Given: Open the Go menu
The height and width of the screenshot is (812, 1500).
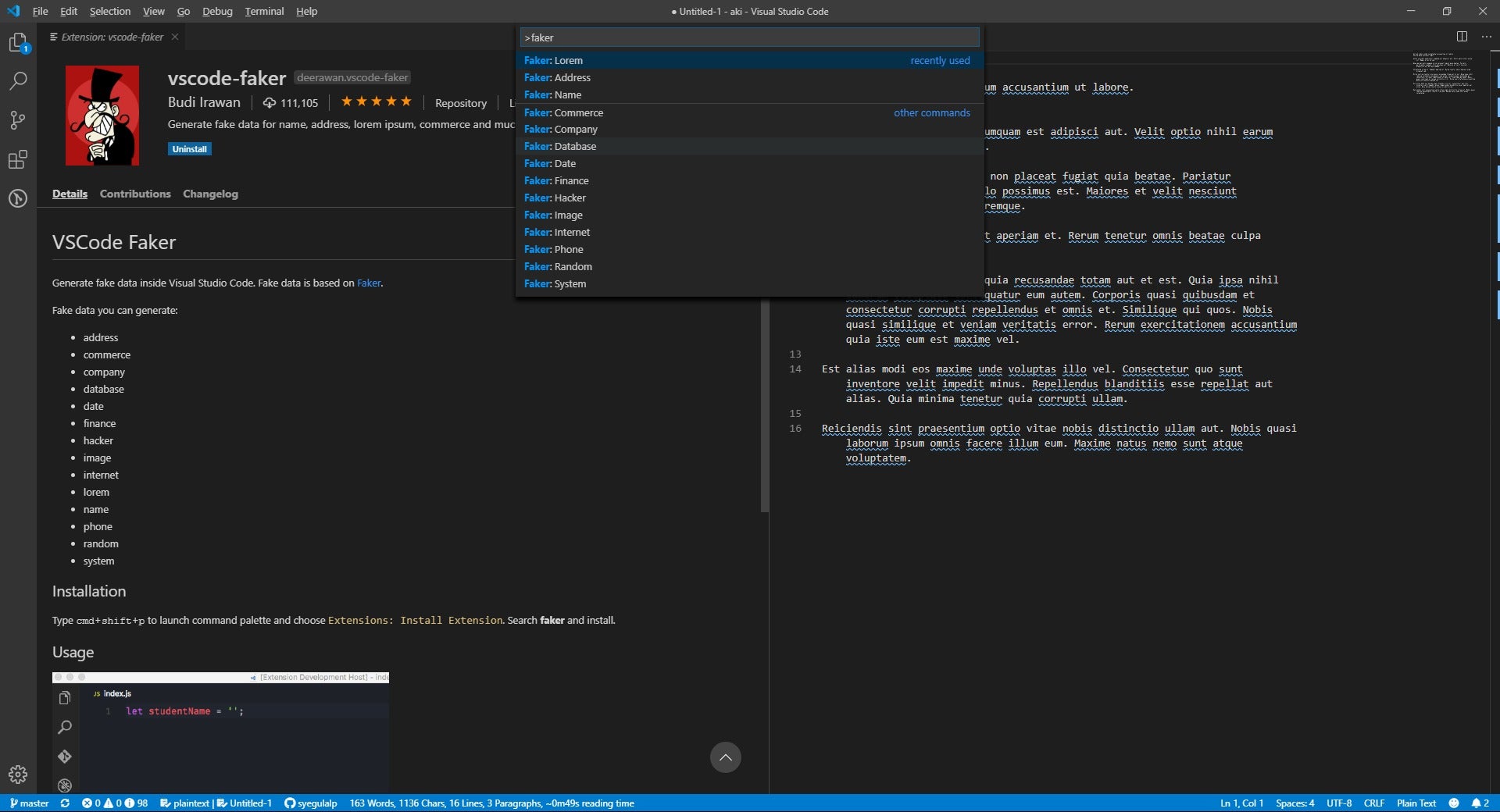Looking at the screenshot, I should [x=184, y=11].
